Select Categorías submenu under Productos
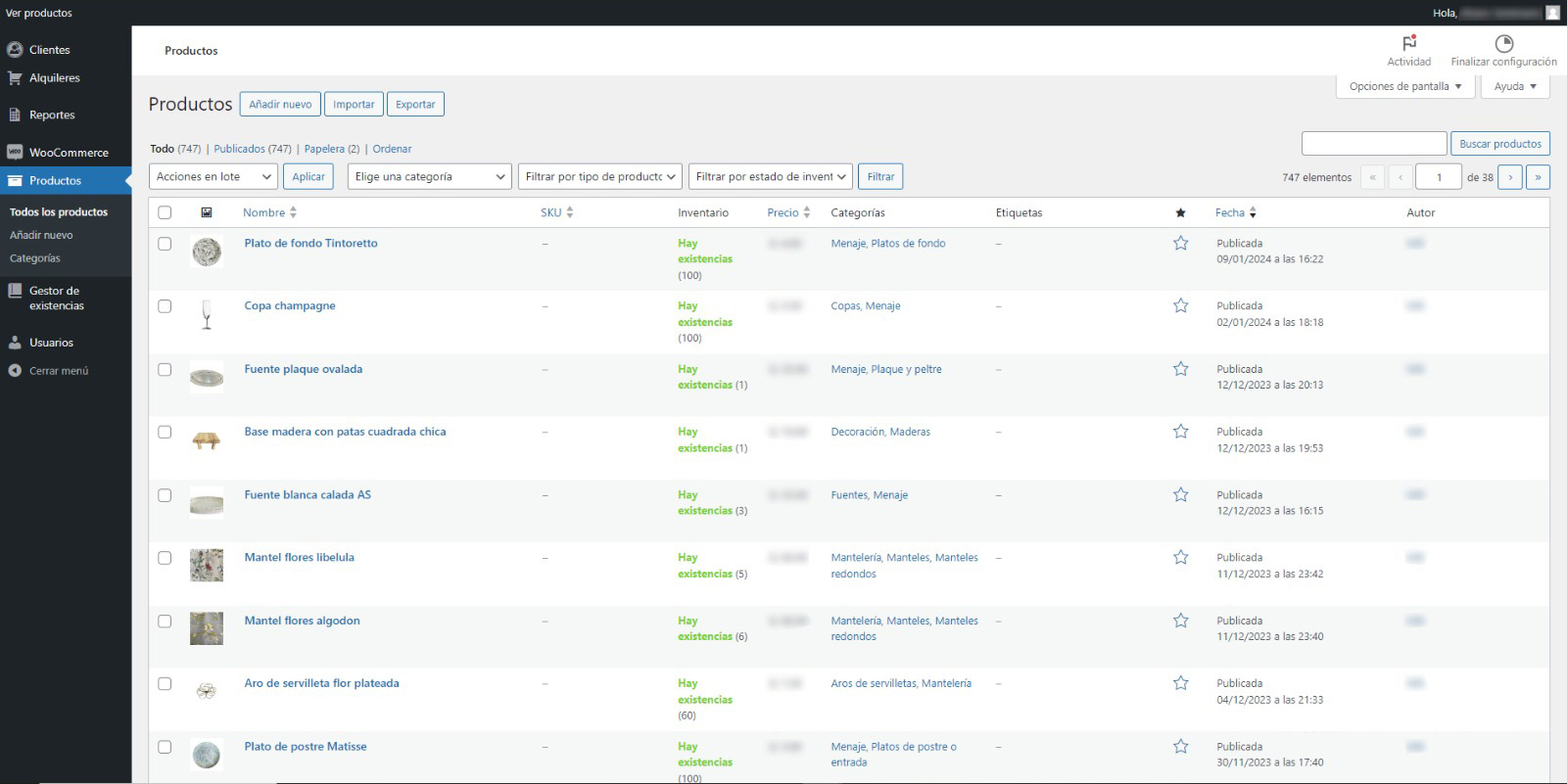This screenshot has width=1567, height=784. point(35,258)
